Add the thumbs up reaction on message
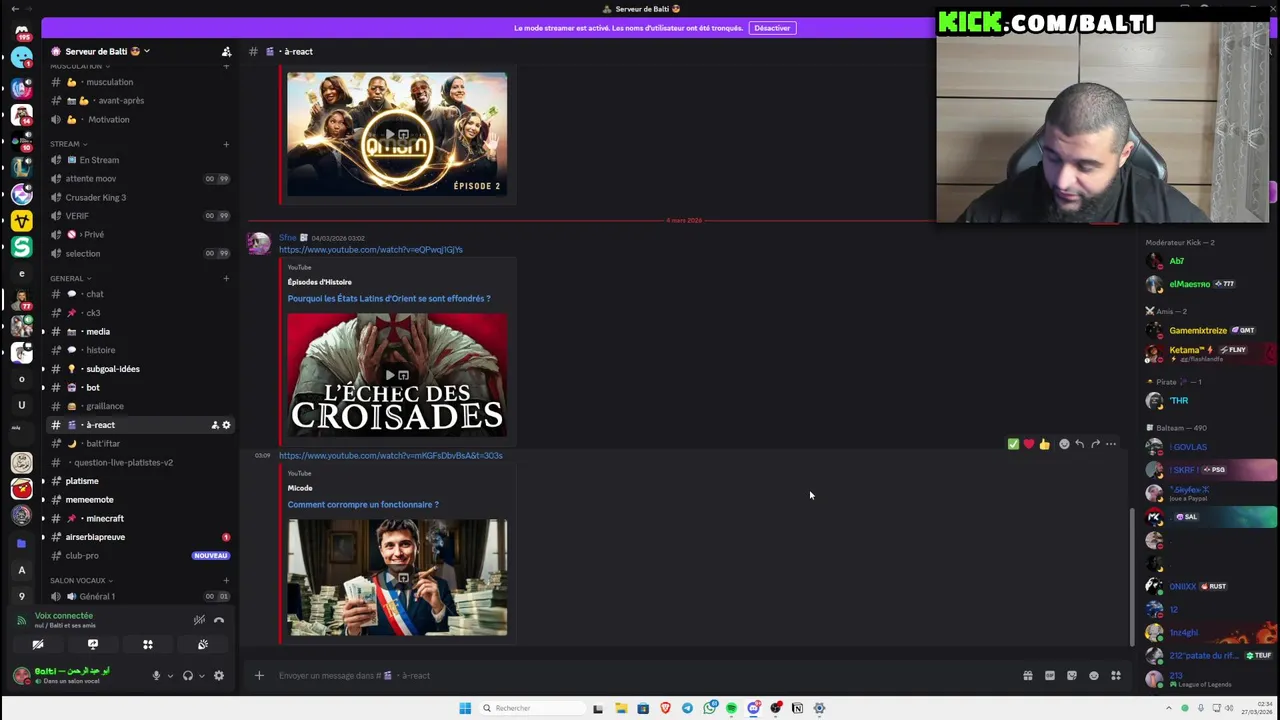The height and width of the screenshot is (720, 1280). 1044,444
